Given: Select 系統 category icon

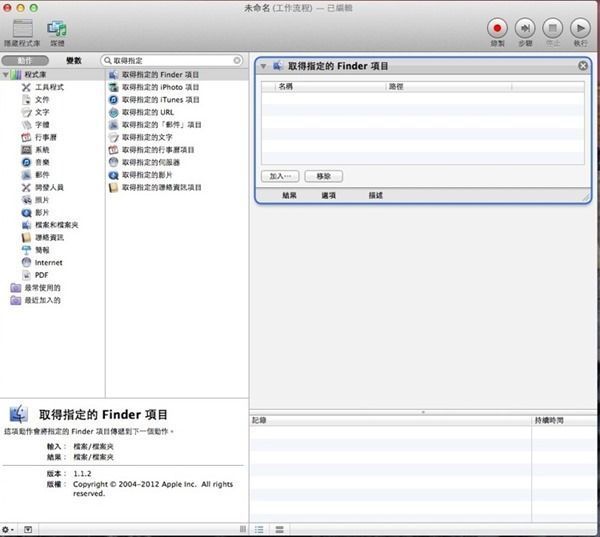Looking at the screenshot, I should point(26,150).
